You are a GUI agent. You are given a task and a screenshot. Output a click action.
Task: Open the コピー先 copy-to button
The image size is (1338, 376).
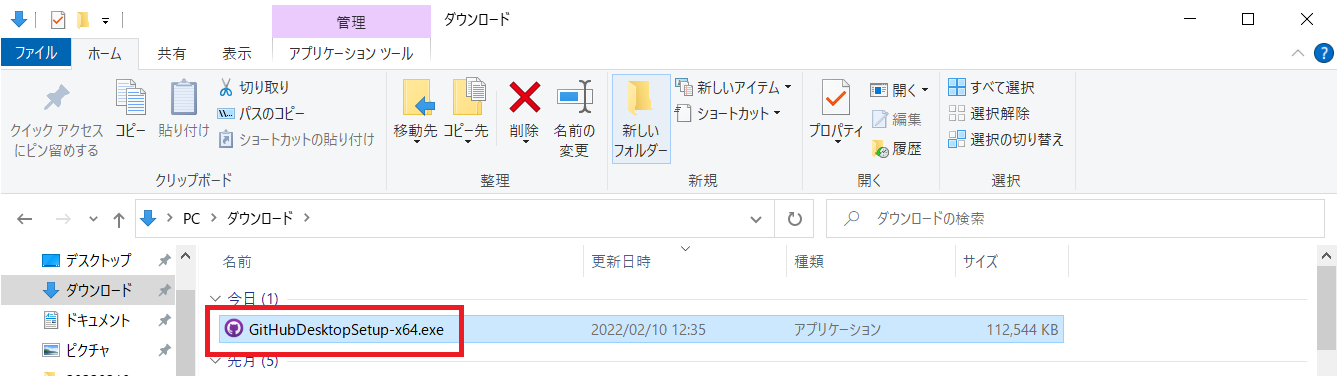click(x=465, y=112)
